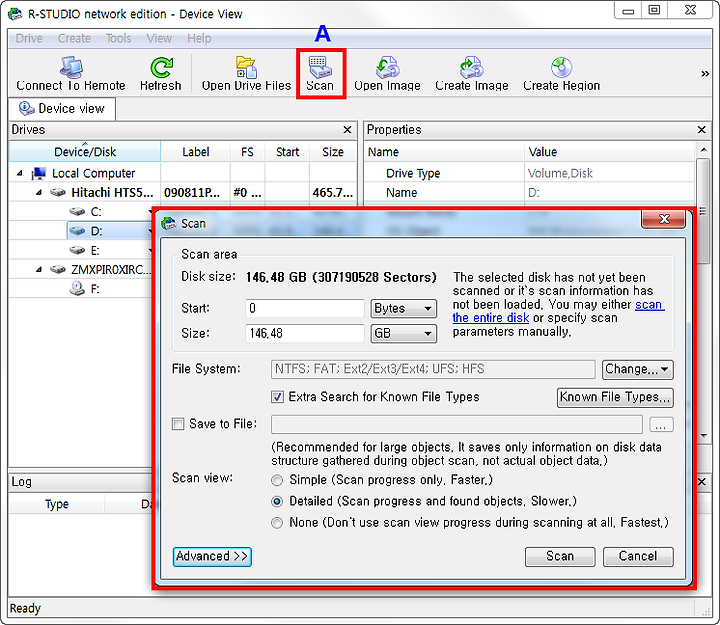Toggle Extra Search for Known File Types
Screen dimensions: 720x625
pyautogui.click(x=277, y=397)
